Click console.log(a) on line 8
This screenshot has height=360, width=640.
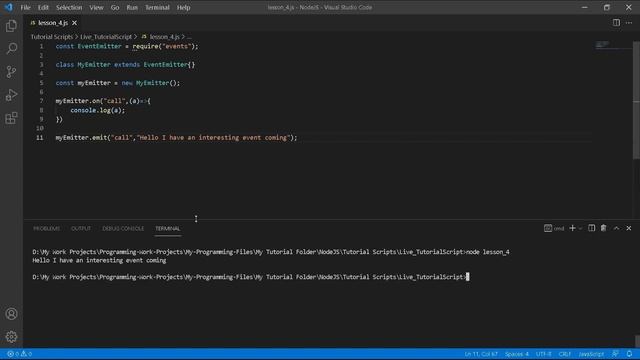(x=98, y=110)
